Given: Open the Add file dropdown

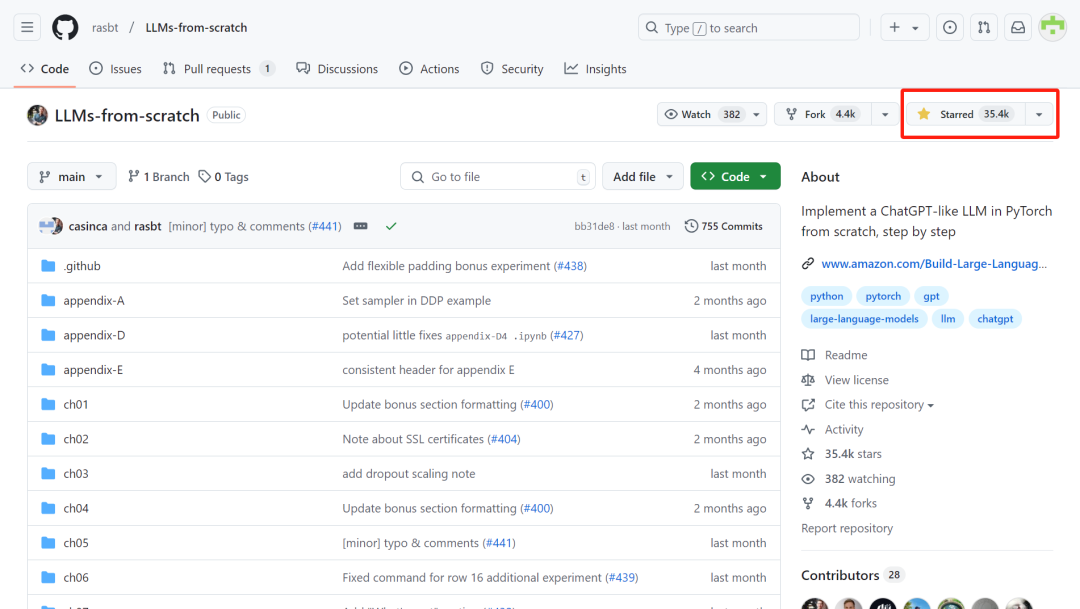Looking at the screenshot, I should click(x=643, y=177).
